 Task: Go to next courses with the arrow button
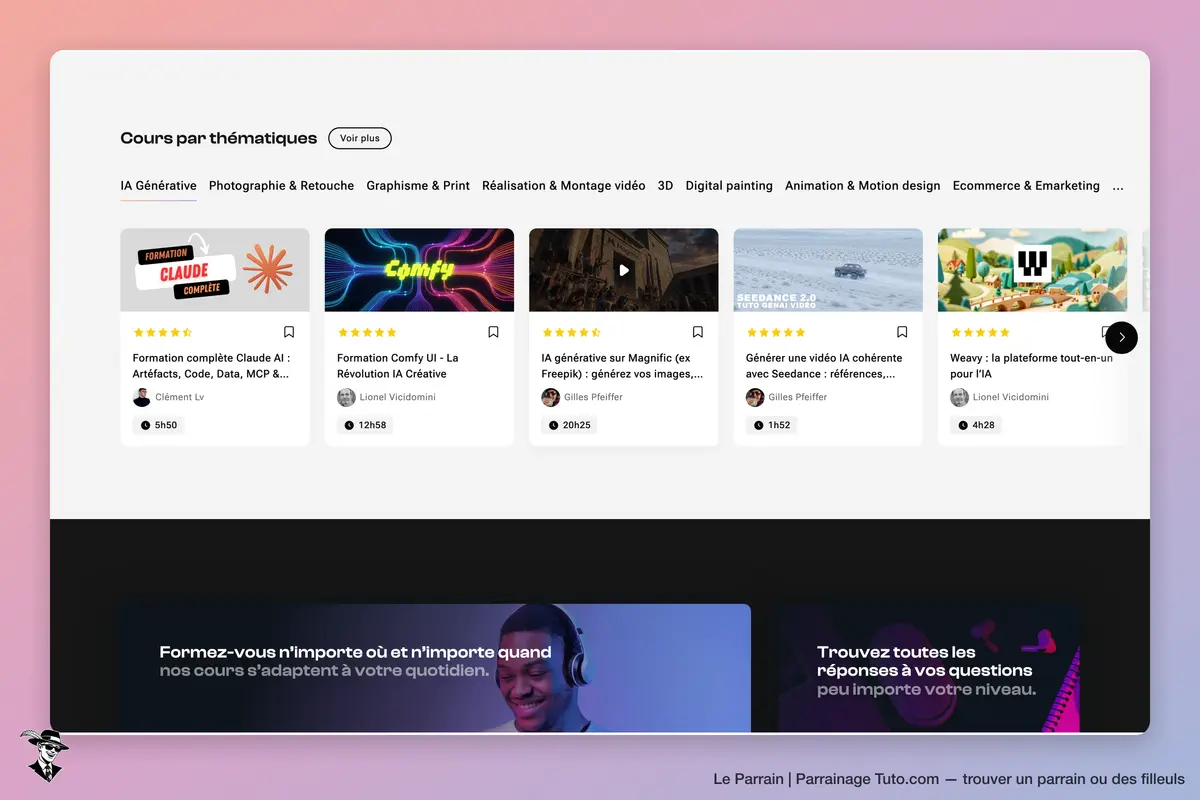coord(1121,337)
